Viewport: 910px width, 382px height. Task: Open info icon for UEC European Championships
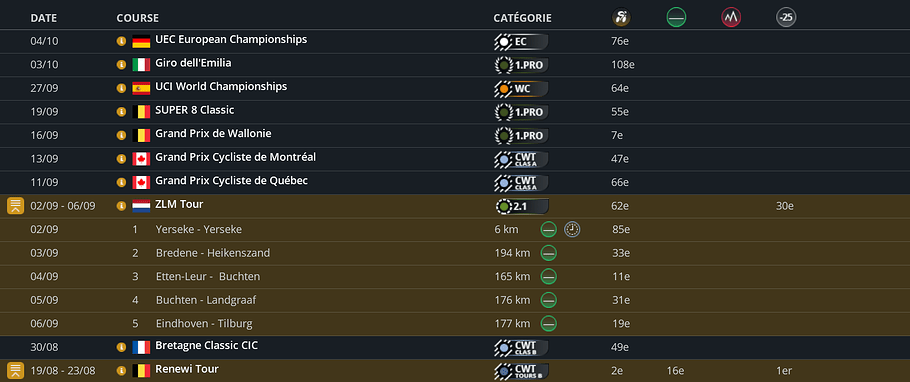(121, 41)
